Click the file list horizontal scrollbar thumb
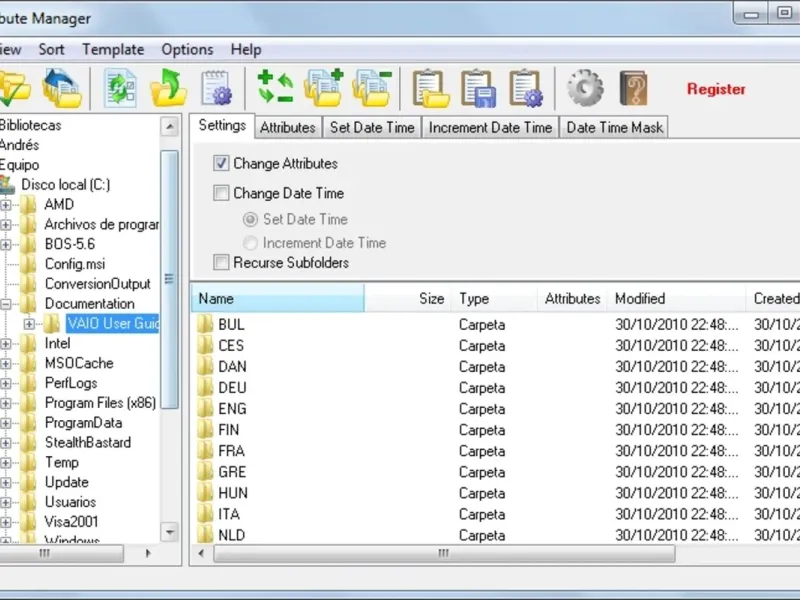This screenshot has height=600, width=800. coord(444,553)
